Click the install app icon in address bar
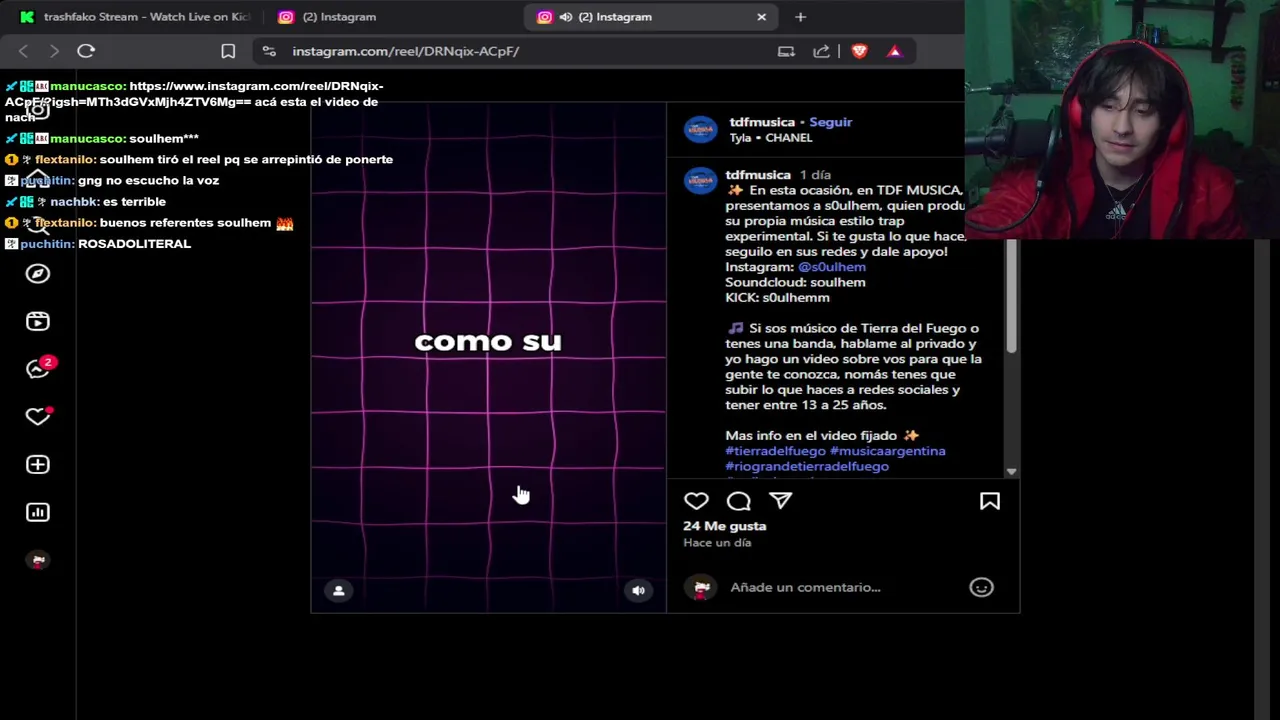Image resolution: width=1280 pixels, height=720 pixels. (786, 51)
